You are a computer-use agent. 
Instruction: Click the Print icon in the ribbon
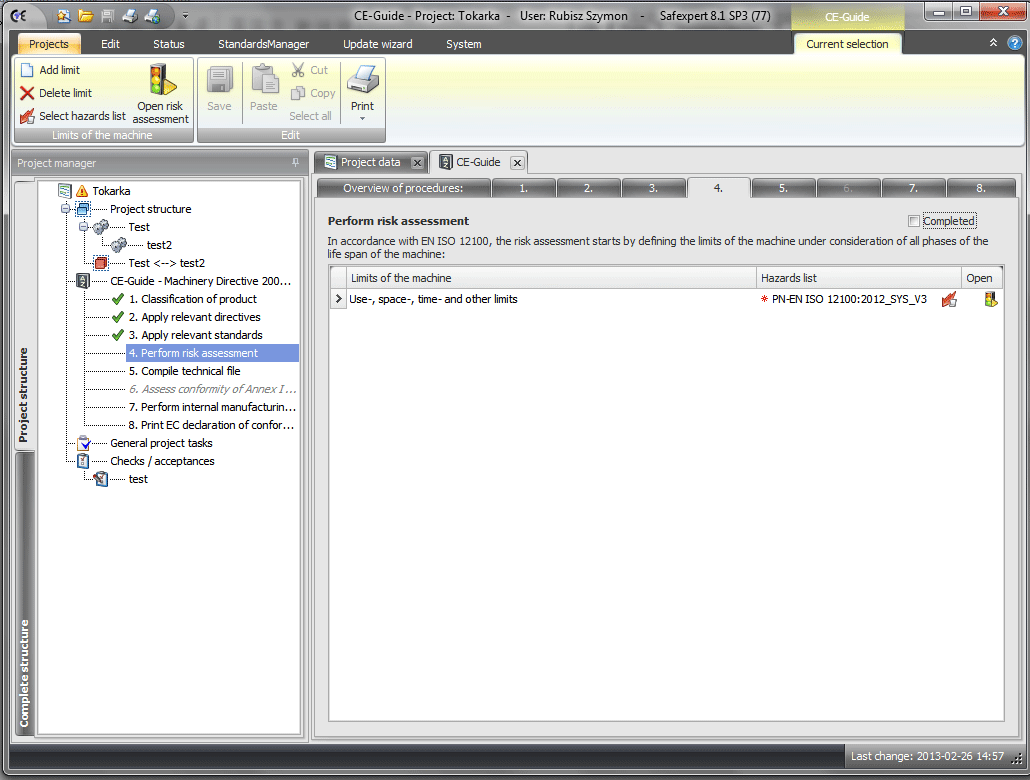(362, 80)
